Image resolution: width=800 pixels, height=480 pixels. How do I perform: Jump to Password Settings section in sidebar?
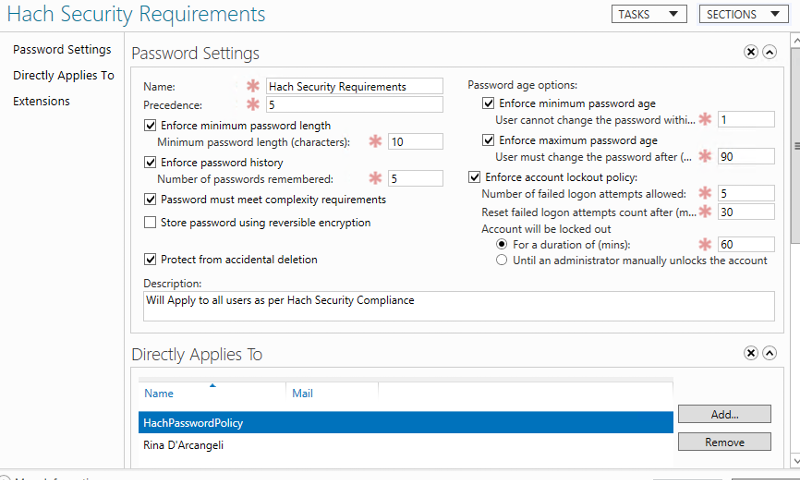62,49
